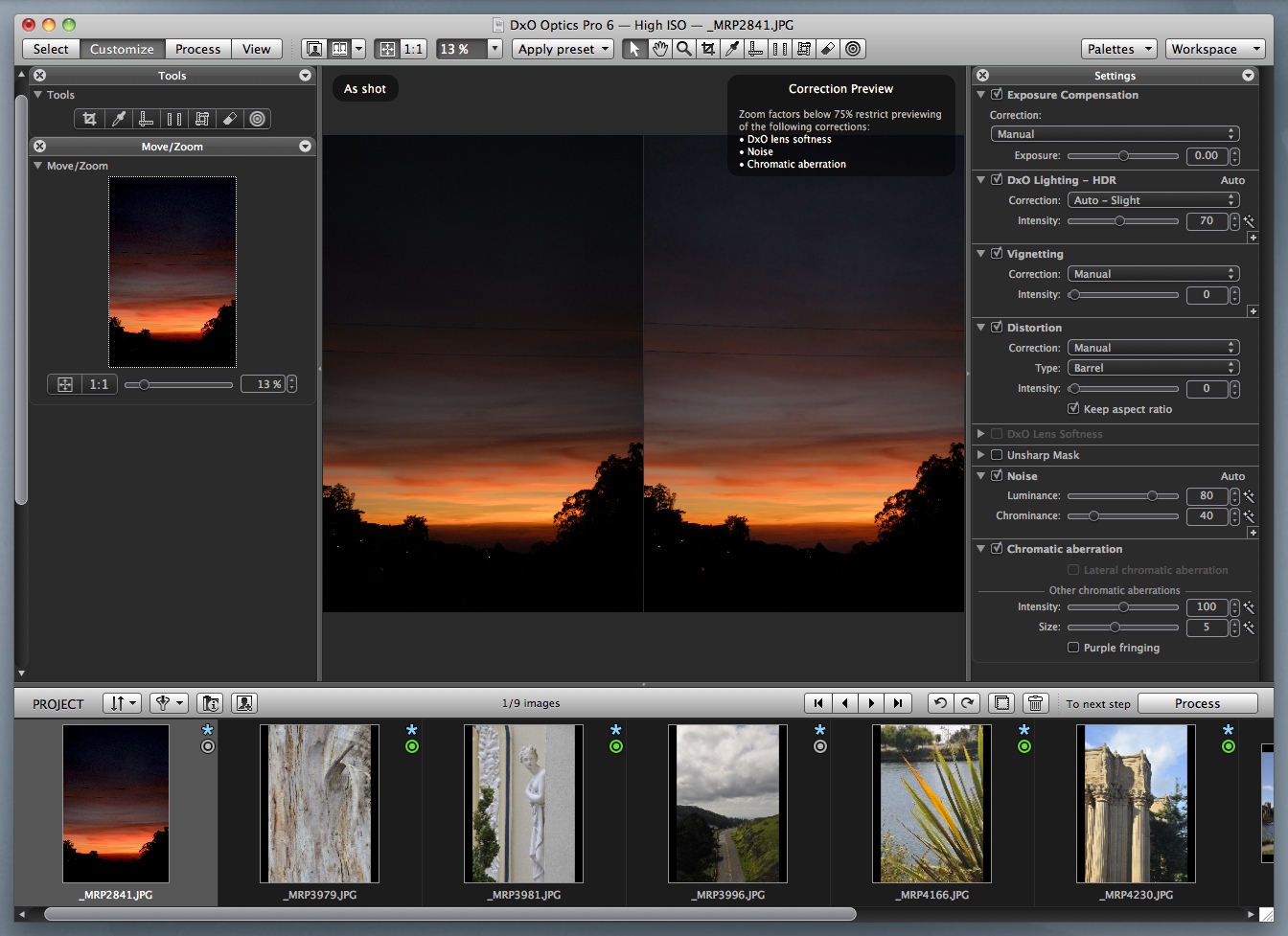Click the trash icon to remove image
1288x936 pixels.
pyautogui.click(x=1035, y=703)
